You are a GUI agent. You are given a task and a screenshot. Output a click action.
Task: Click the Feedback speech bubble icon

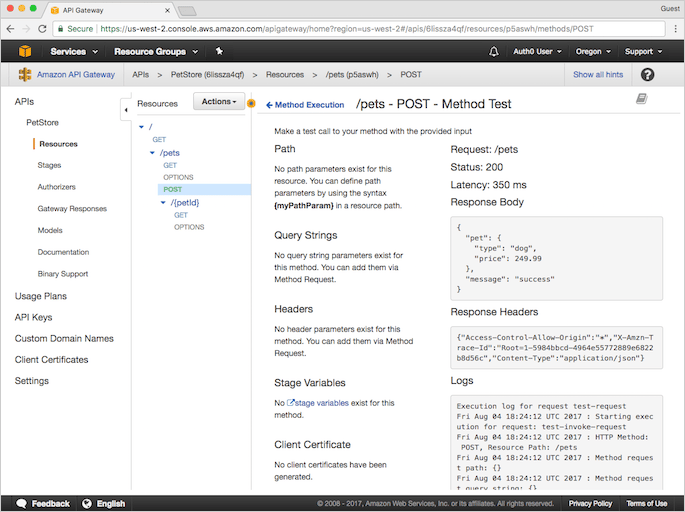click(21, 503)
